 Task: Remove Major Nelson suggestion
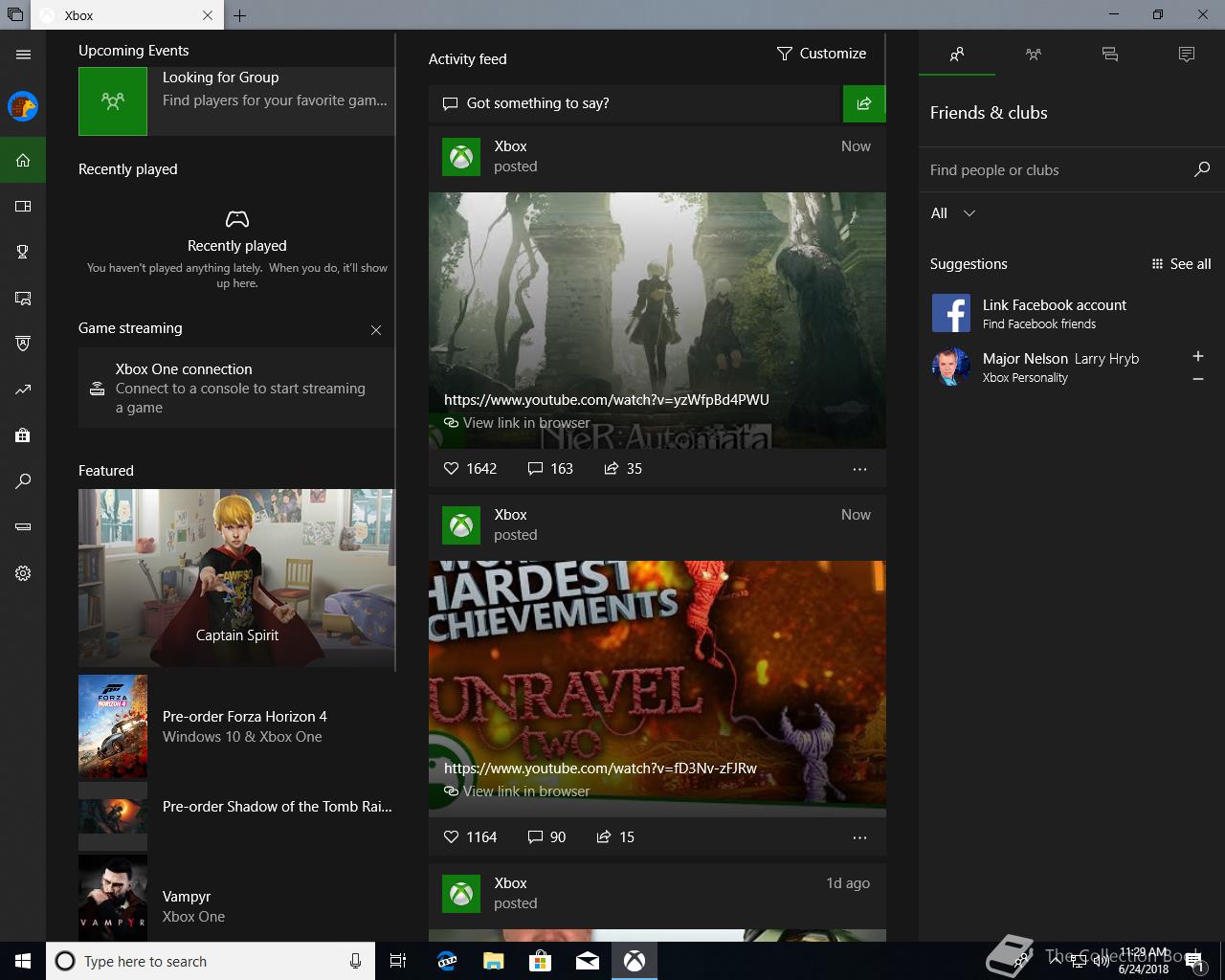(1197, 380)
